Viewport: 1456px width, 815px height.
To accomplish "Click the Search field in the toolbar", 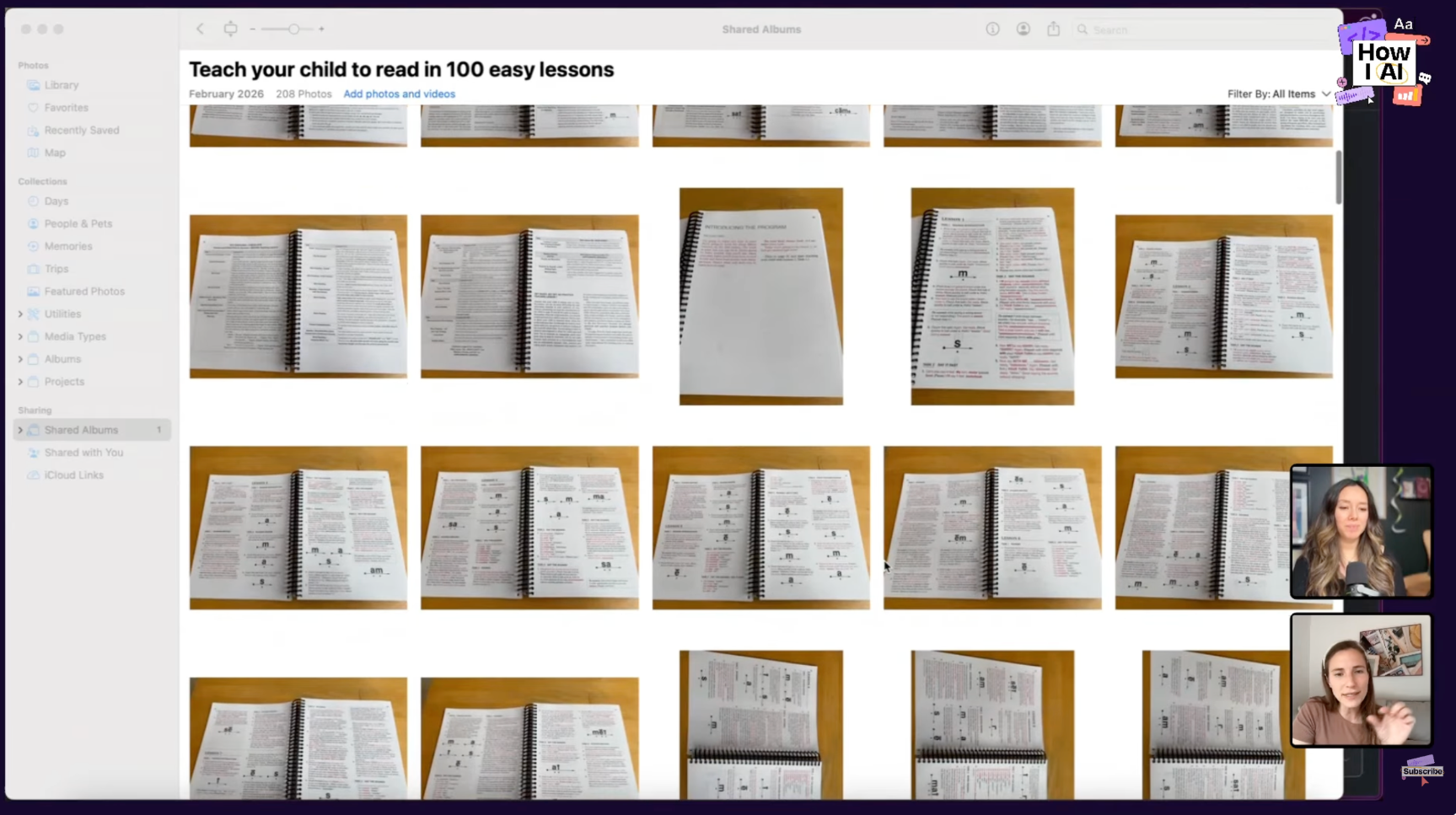I will 1197,30.
